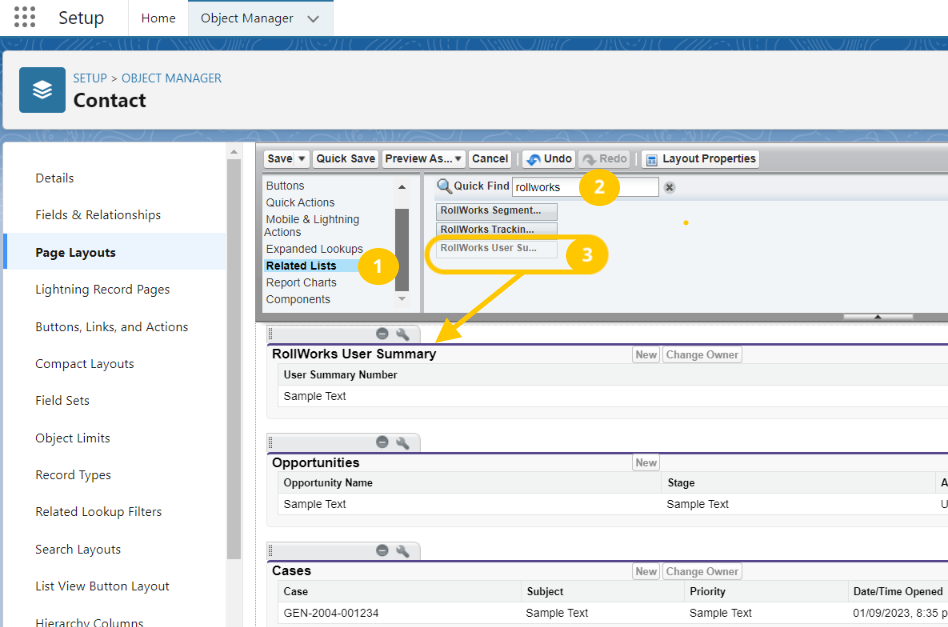Open Record Types

click(x=73, y=475)
